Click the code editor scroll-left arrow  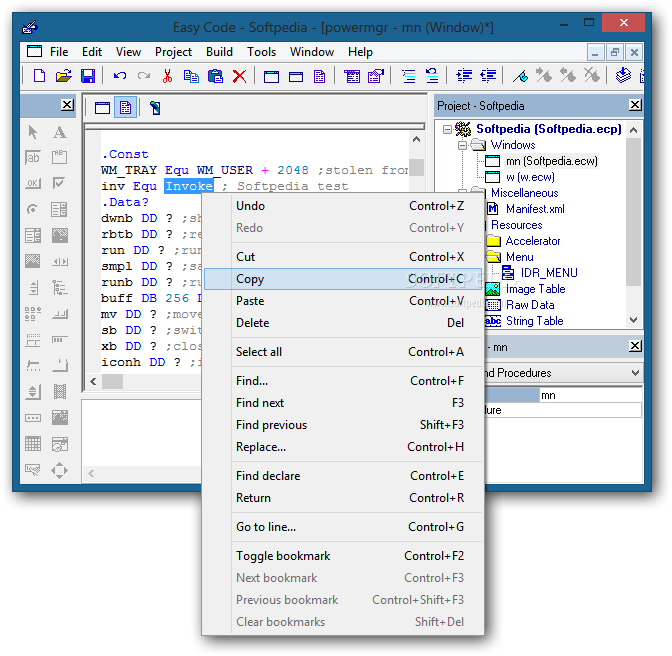pyautogui.click(x=93, y=381)
